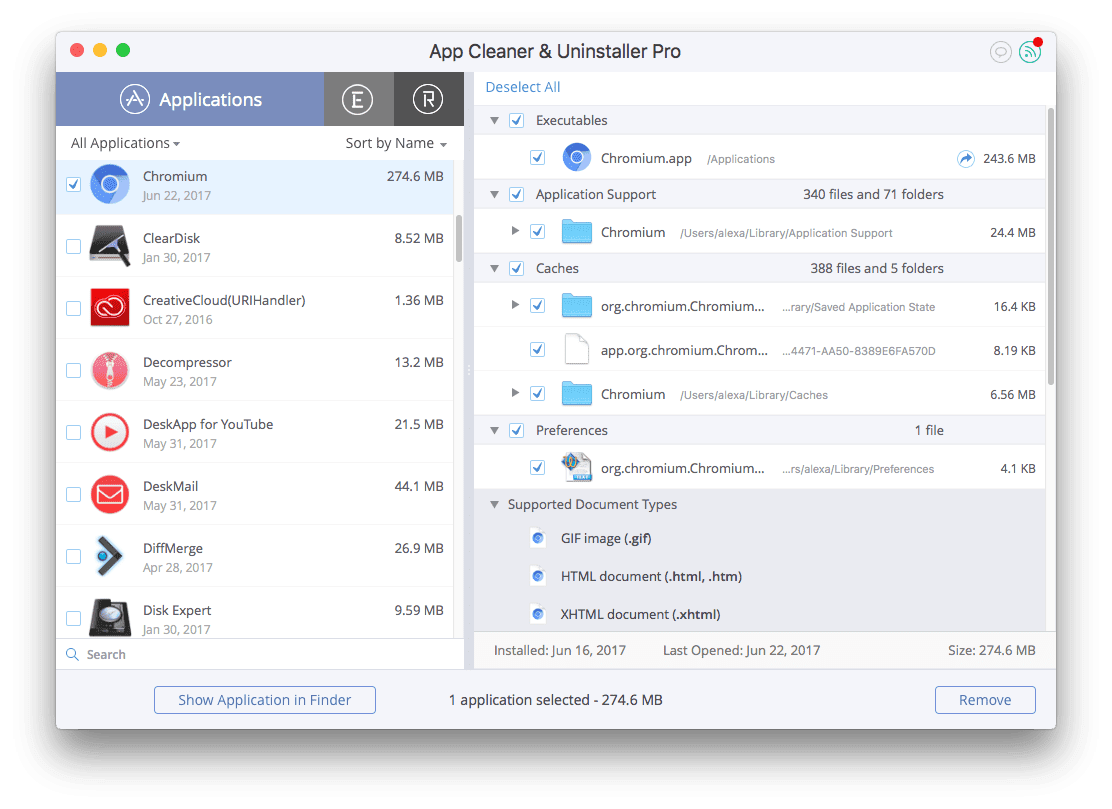Uncheck the Executables group checkbox

(517, 121)
